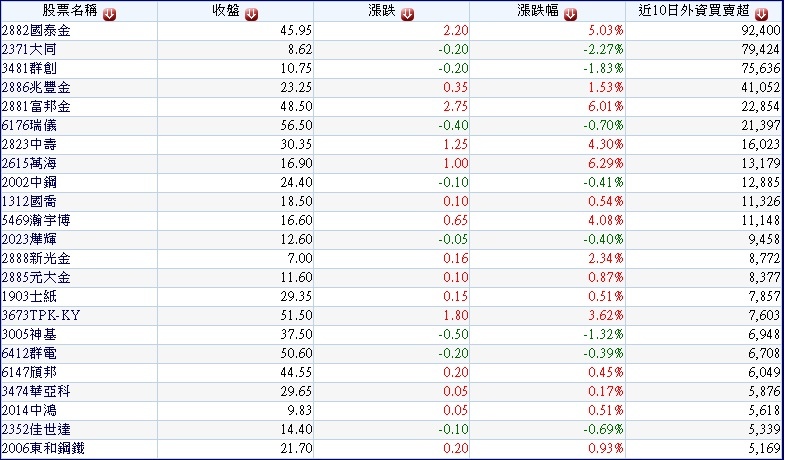Select price change 1.25
The width and height of the screenshot is (786, 460).
pyautogui.click(x=456, y=144)
